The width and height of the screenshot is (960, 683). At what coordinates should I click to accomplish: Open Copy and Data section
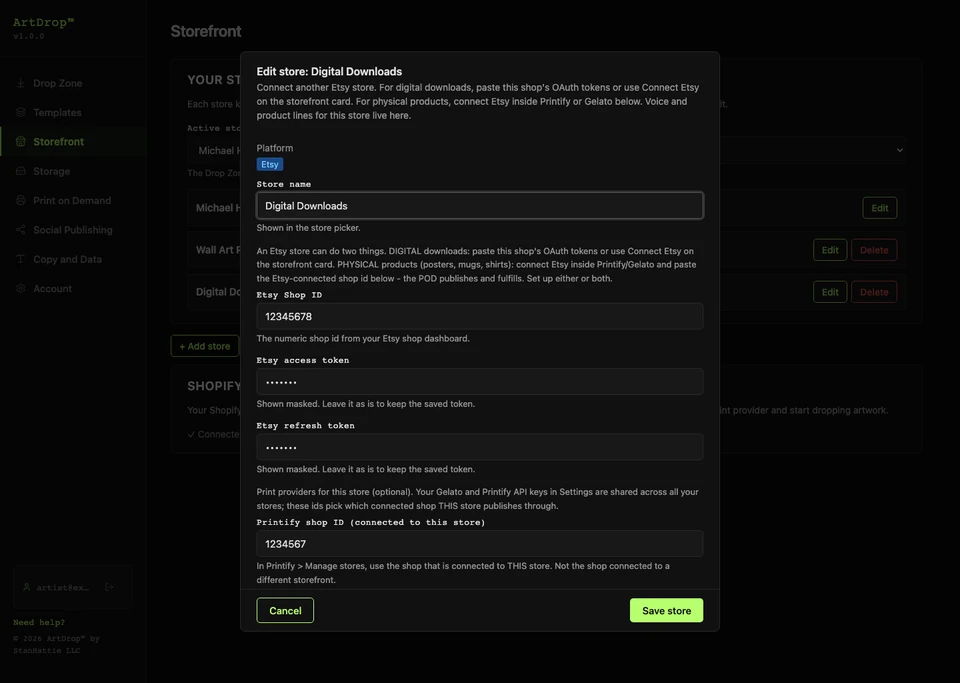tap(73, 259)
